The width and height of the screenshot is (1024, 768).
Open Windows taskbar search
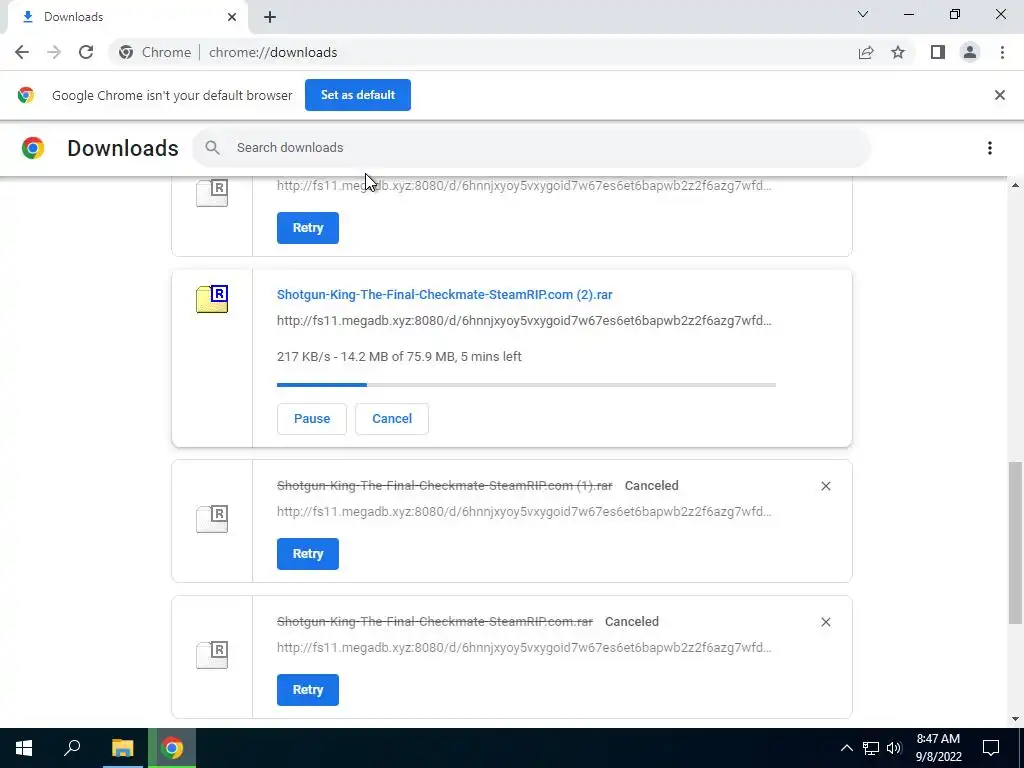click(72, 748)
